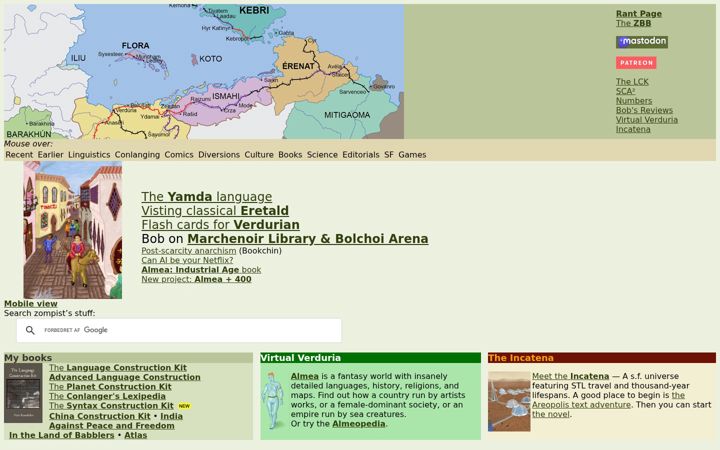Open In the Land of Babblers link
Screen dimensions: 720x450
62,435
